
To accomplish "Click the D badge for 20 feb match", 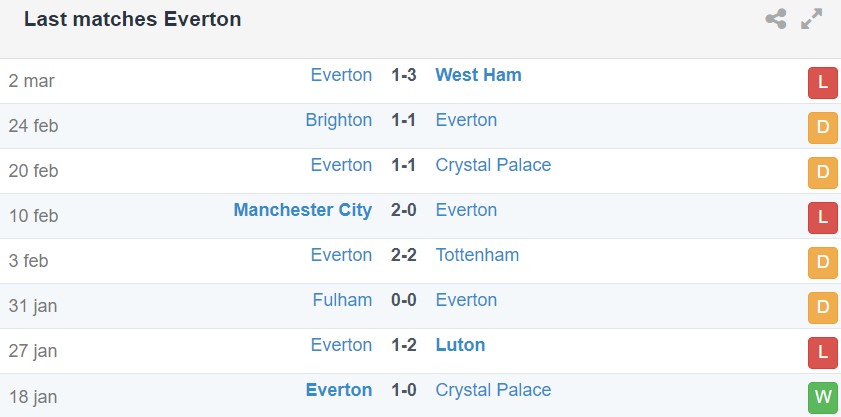I will (x=822, y=173).
